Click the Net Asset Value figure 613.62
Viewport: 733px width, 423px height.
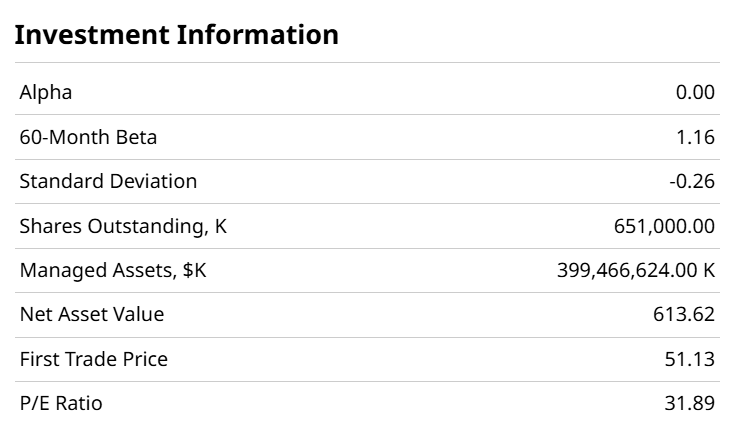684,314
